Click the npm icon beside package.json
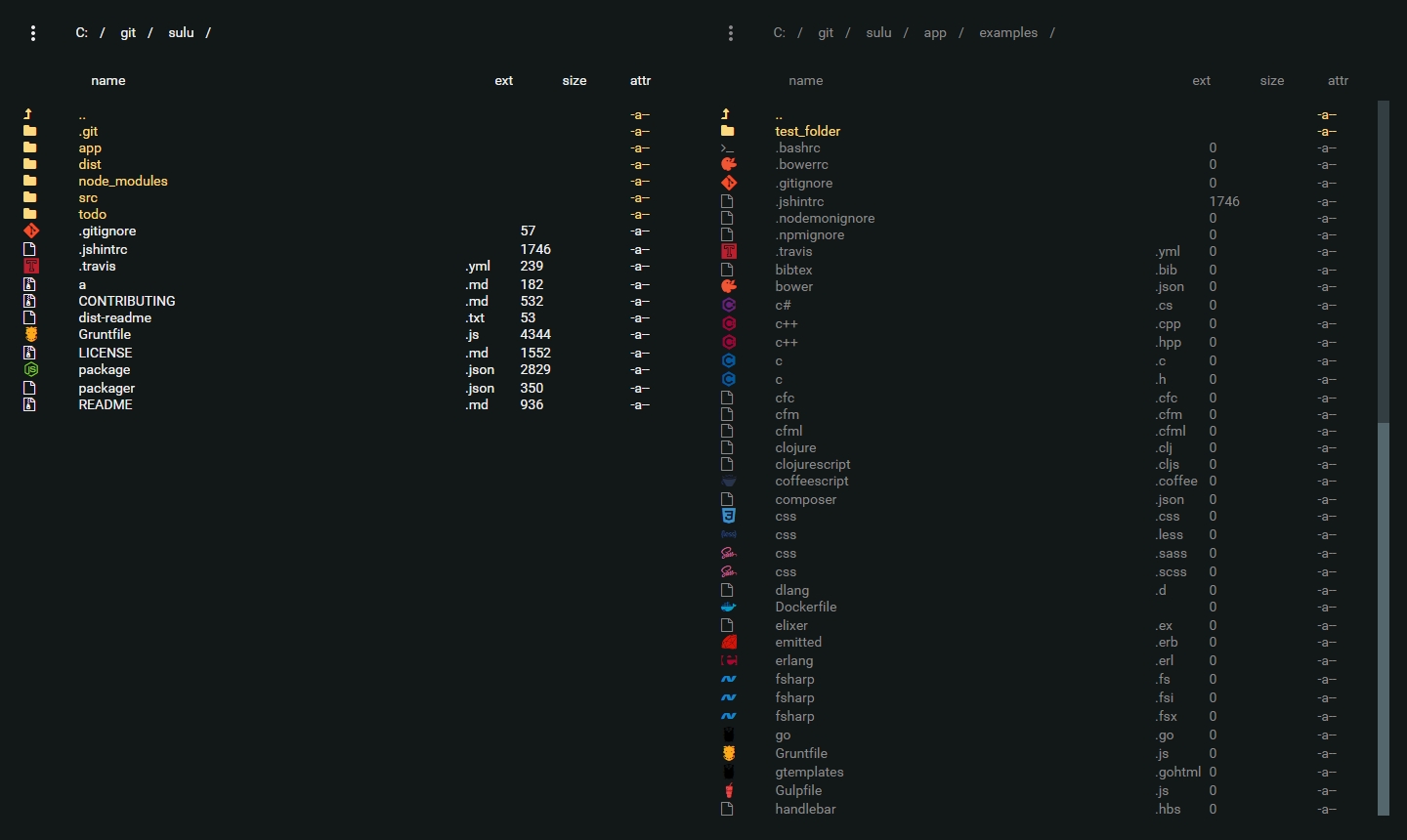Screen dimensions: 1407x840 click(x=31, y=369)
